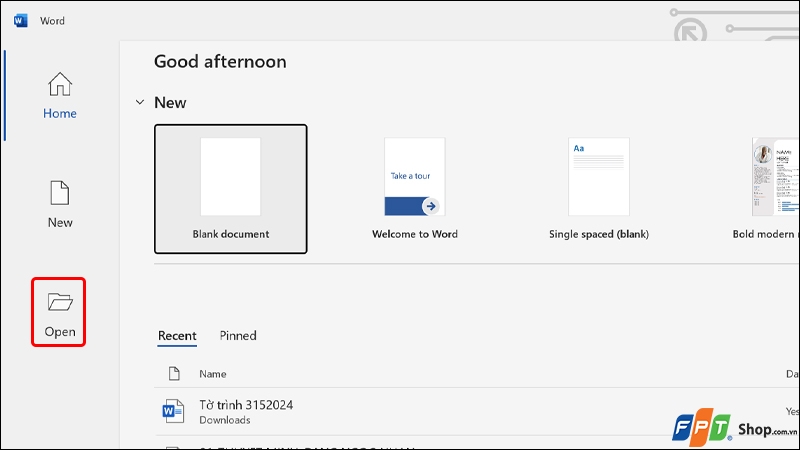Viewport: 800px width, 450px height.
Task: Click the New blank page sidebar icon
Action: point(60,193)
